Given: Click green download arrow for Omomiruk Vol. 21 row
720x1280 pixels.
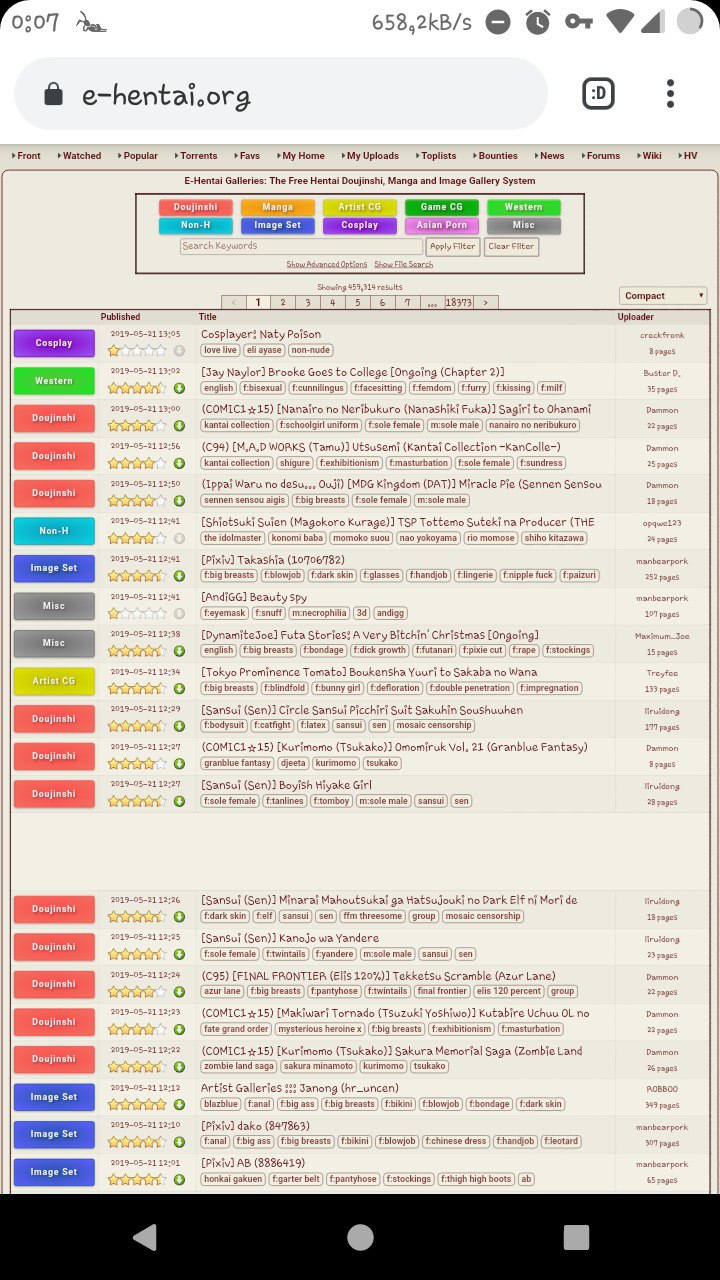Looking at the screenshot, I should (x=179, y=763).
